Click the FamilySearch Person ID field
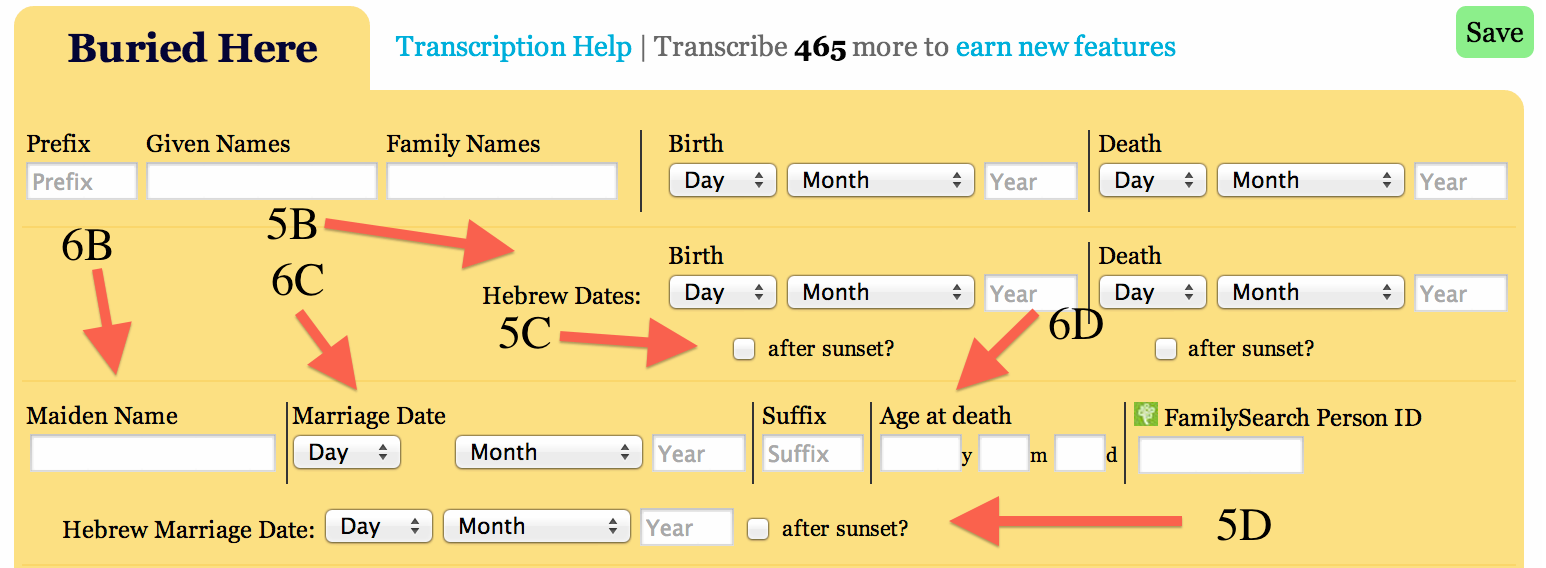 click(1220, 456)
